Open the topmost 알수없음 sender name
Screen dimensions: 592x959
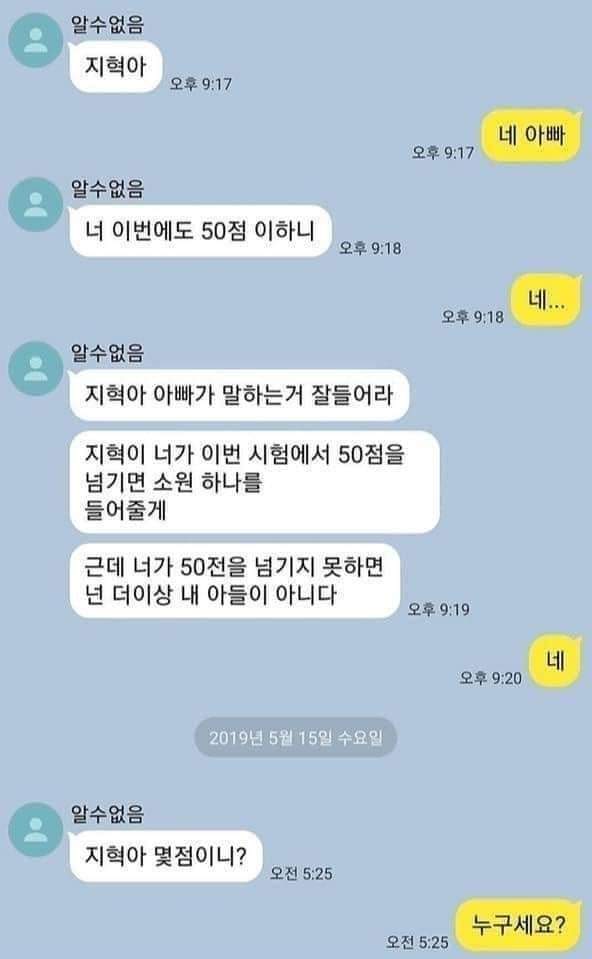(108, 24)
